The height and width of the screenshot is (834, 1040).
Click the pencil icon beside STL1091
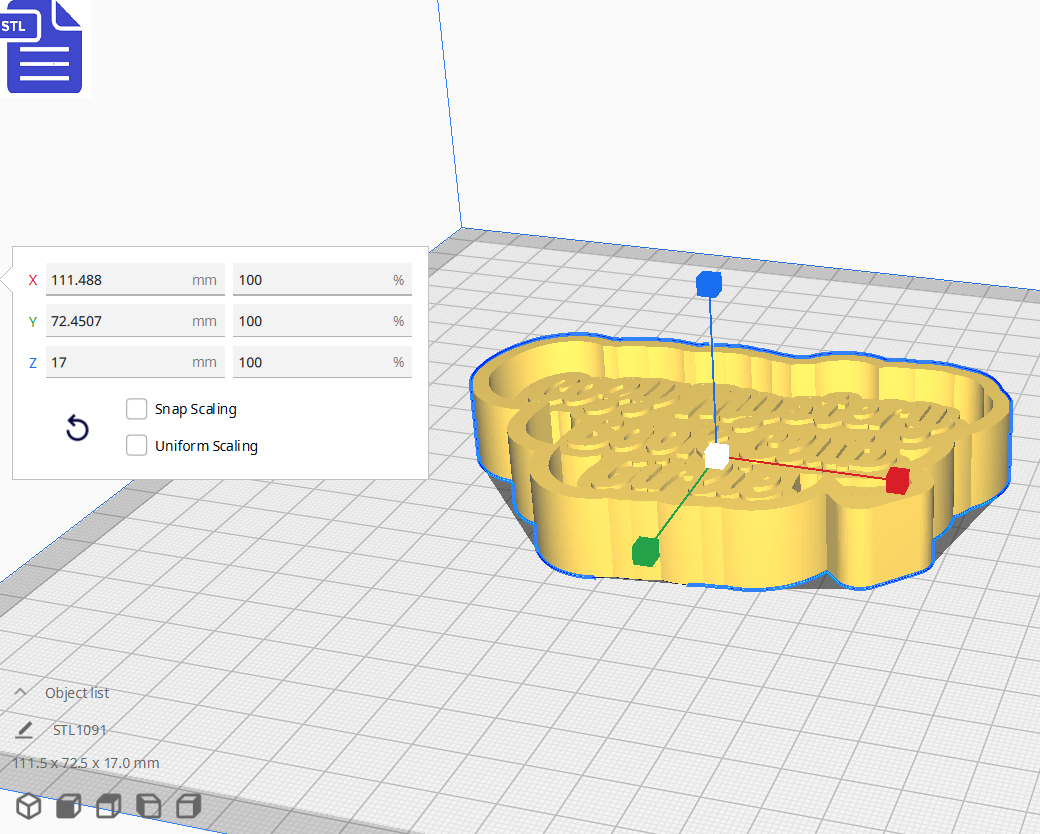pos(24,730)
